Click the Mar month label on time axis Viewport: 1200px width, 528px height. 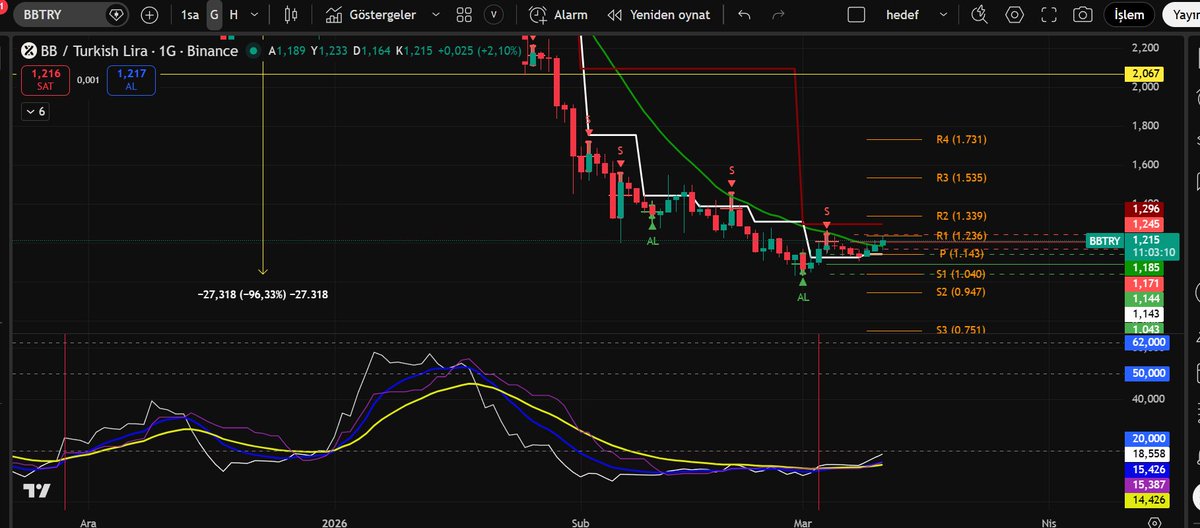point(802,521)
